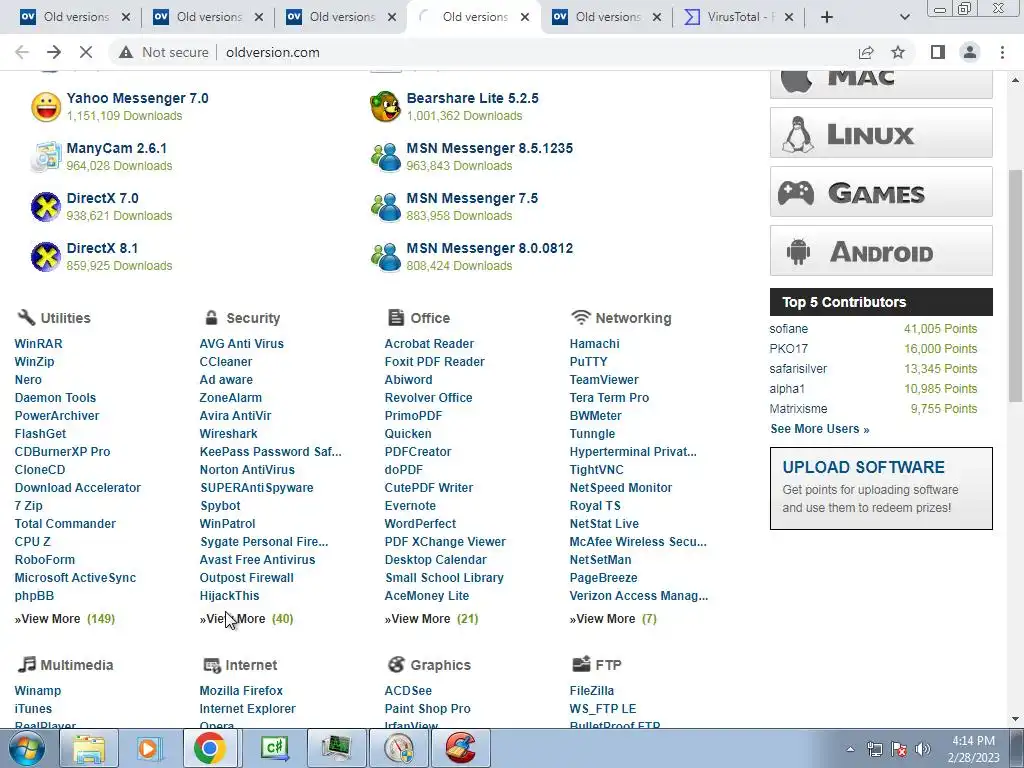The image size is (1024, 768).
Task: Open the browser side panel
Action: (x=938, y=52)
